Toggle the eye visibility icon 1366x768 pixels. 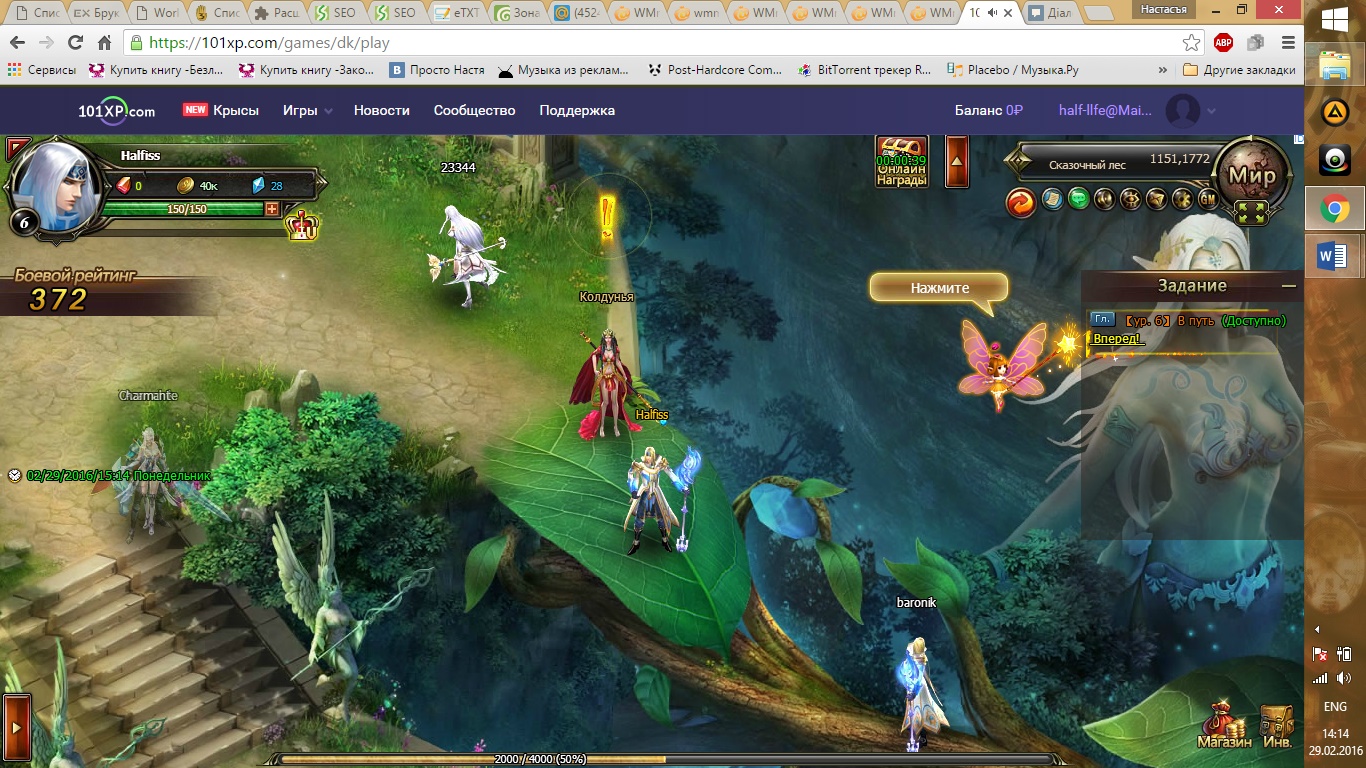1130,199
